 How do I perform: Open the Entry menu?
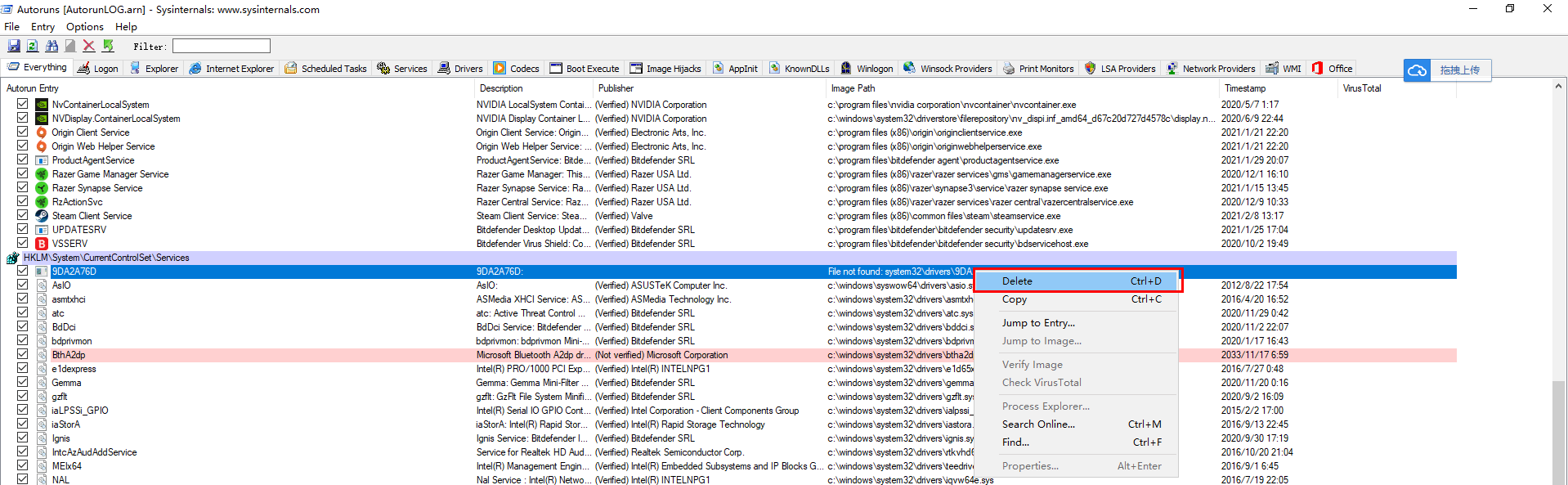point(43,26)
